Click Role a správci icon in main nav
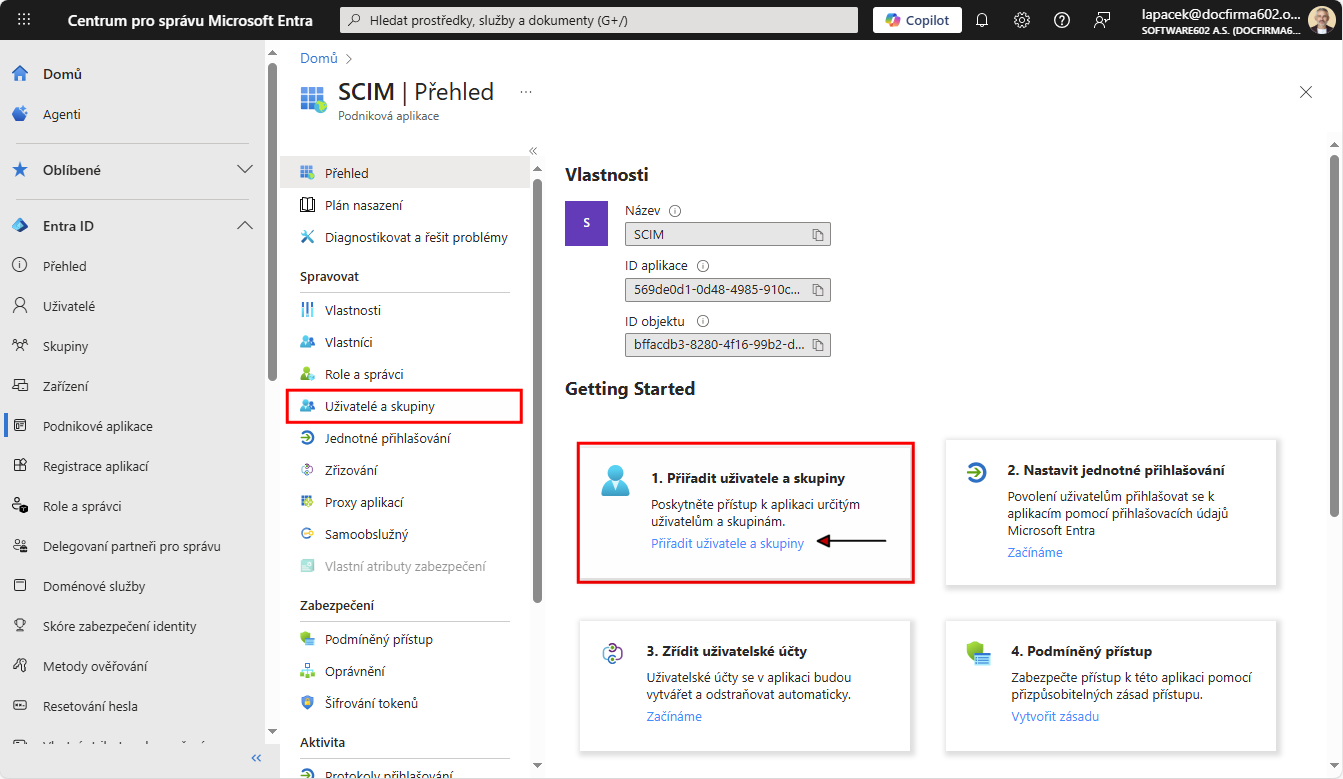This screenshot has height=779, width=1343. coord(20,506)
